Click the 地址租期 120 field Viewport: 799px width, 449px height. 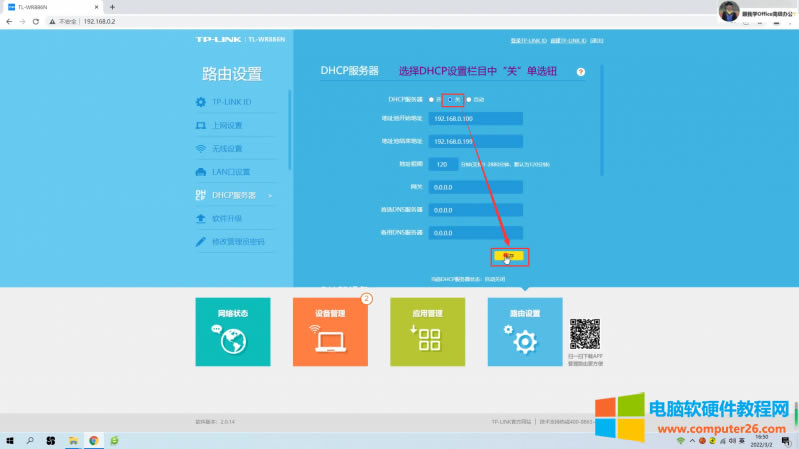point(443,164)
